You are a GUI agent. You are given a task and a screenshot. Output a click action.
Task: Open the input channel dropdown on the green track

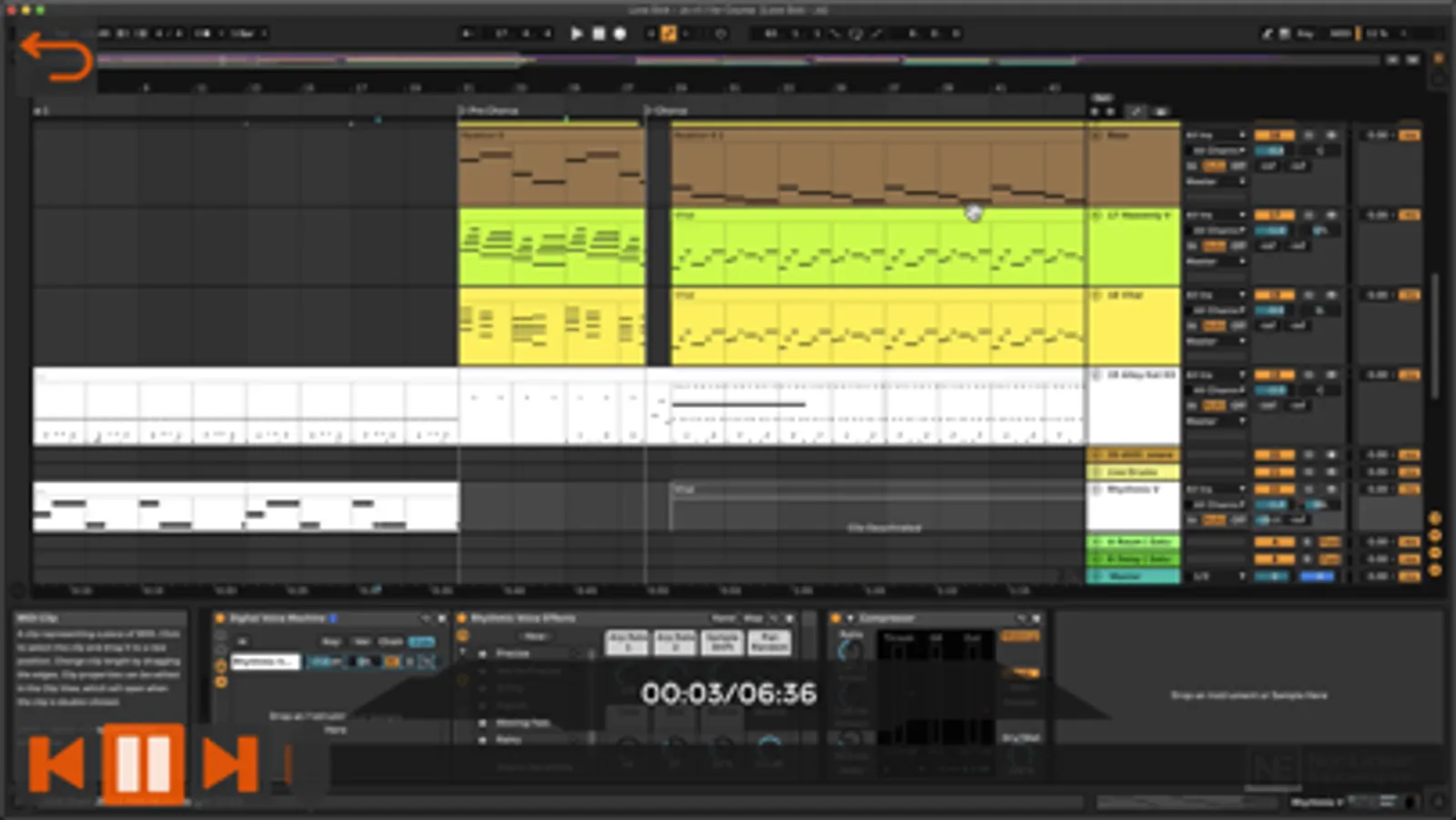1216,231
